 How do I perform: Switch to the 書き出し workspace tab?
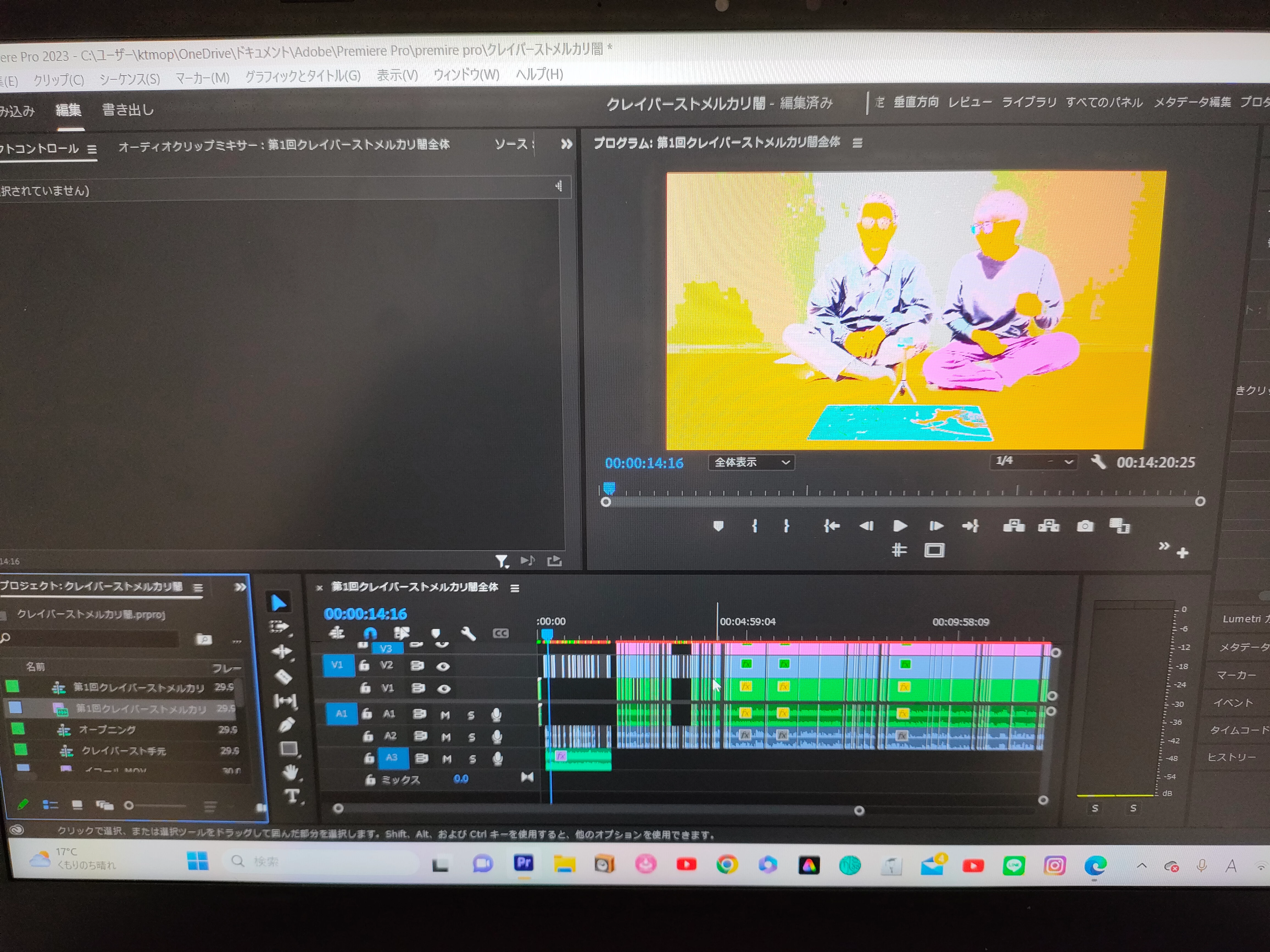[128, 110]
